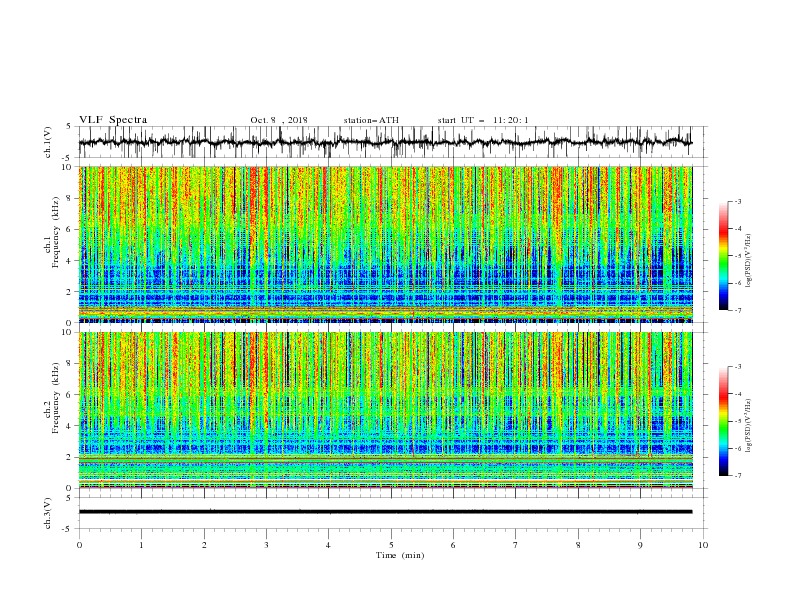Click the date 'Oct. 8 , 2018'

(279, 120)
